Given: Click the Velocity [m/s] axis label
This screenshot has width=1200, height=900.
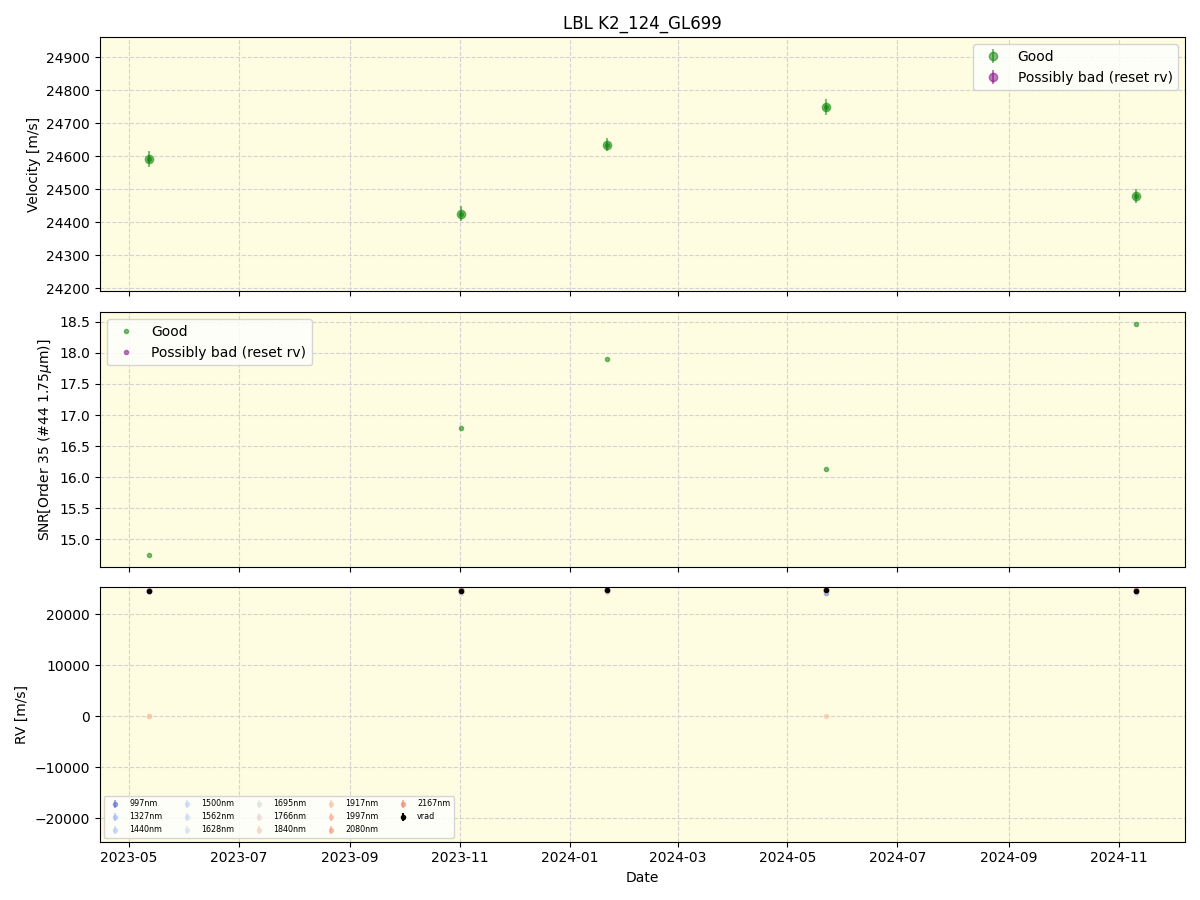Looking at the screenshot, I should point(33,165).
